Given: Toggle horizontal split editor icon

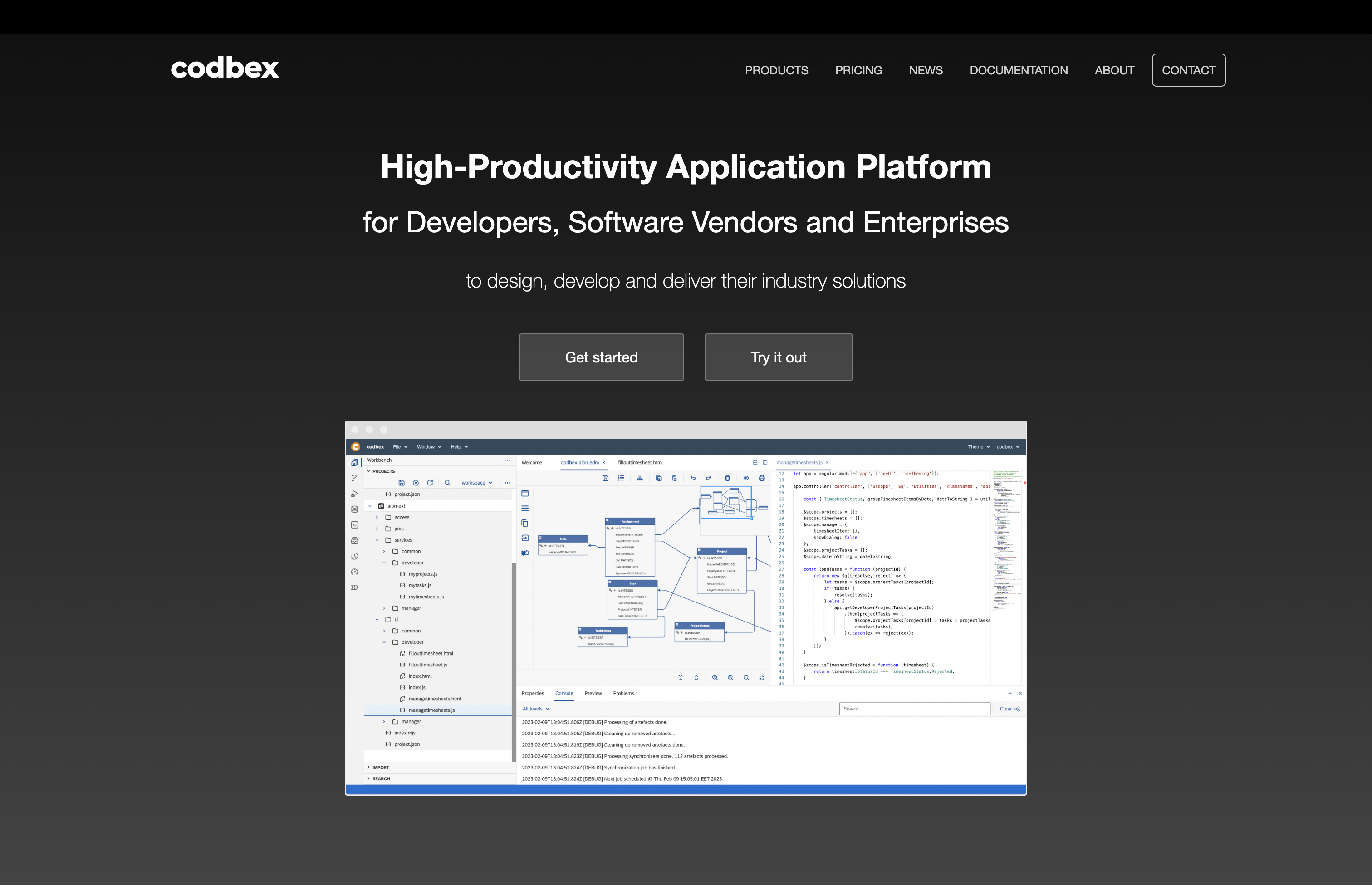Looking at the screenshot, I should tap(755, 463).
